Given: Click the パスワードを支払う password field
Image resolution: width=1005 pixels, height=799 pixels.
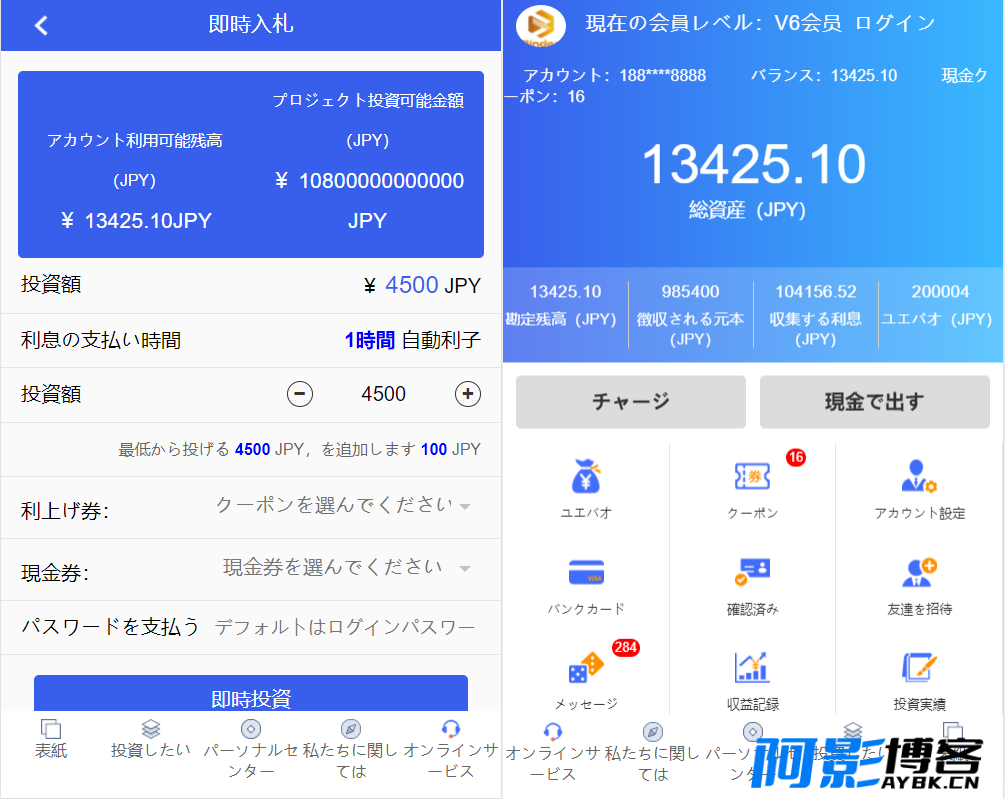Looking at the screenshot, I should click(x=346, y=627).
